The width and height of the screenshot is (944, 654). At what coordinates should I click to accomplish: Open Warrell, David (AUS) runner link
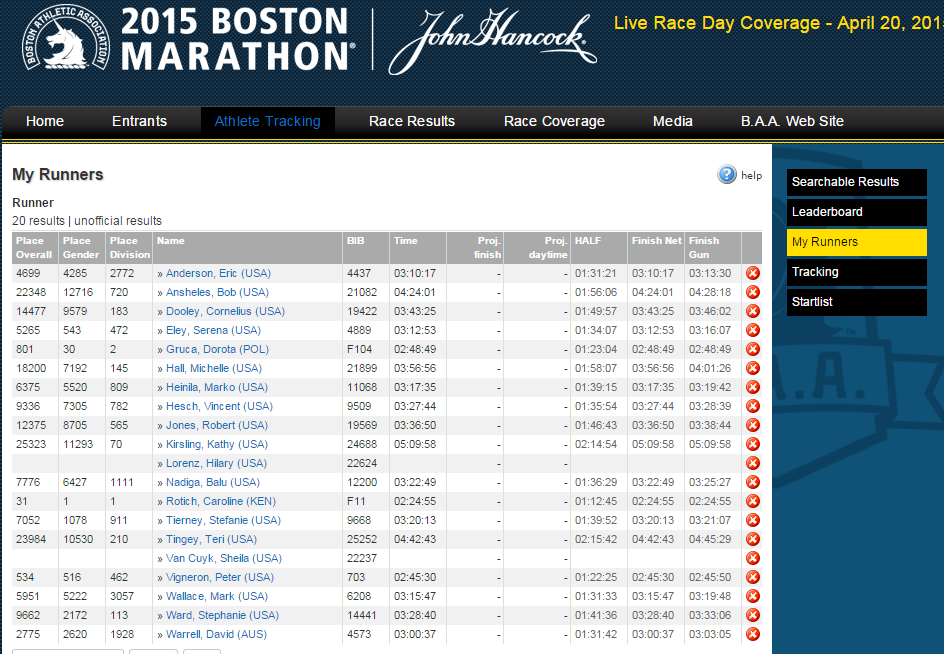coord(216,634)
